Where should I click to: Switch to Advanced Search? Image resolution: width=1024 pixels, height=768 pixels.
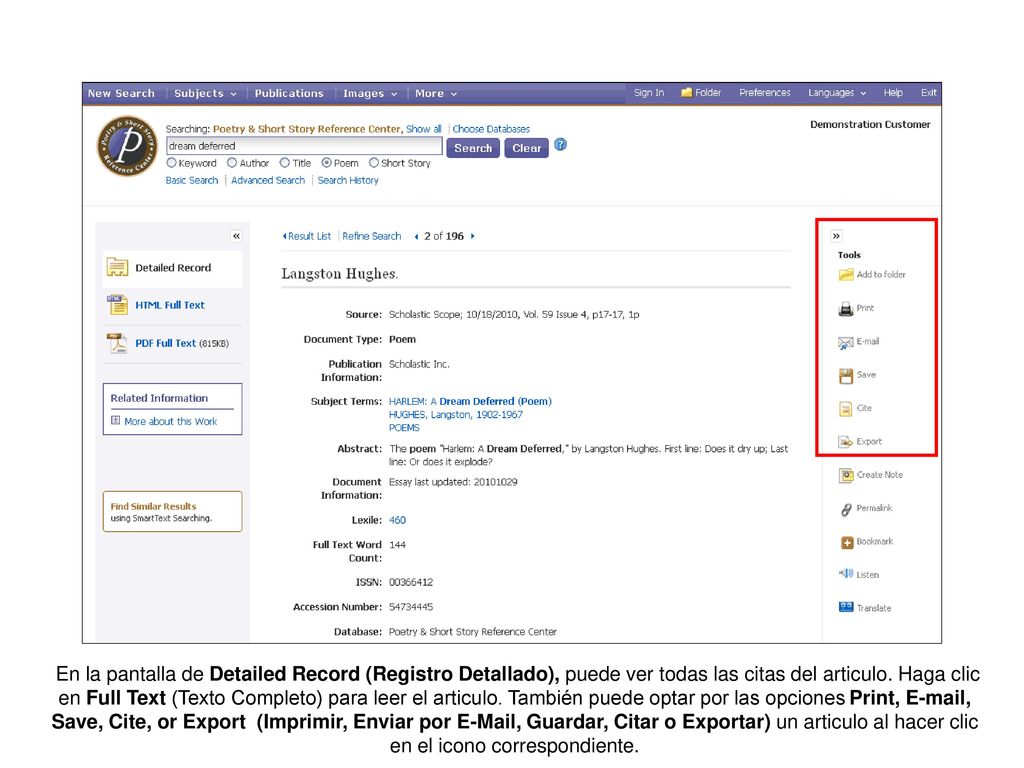point(268,180)
